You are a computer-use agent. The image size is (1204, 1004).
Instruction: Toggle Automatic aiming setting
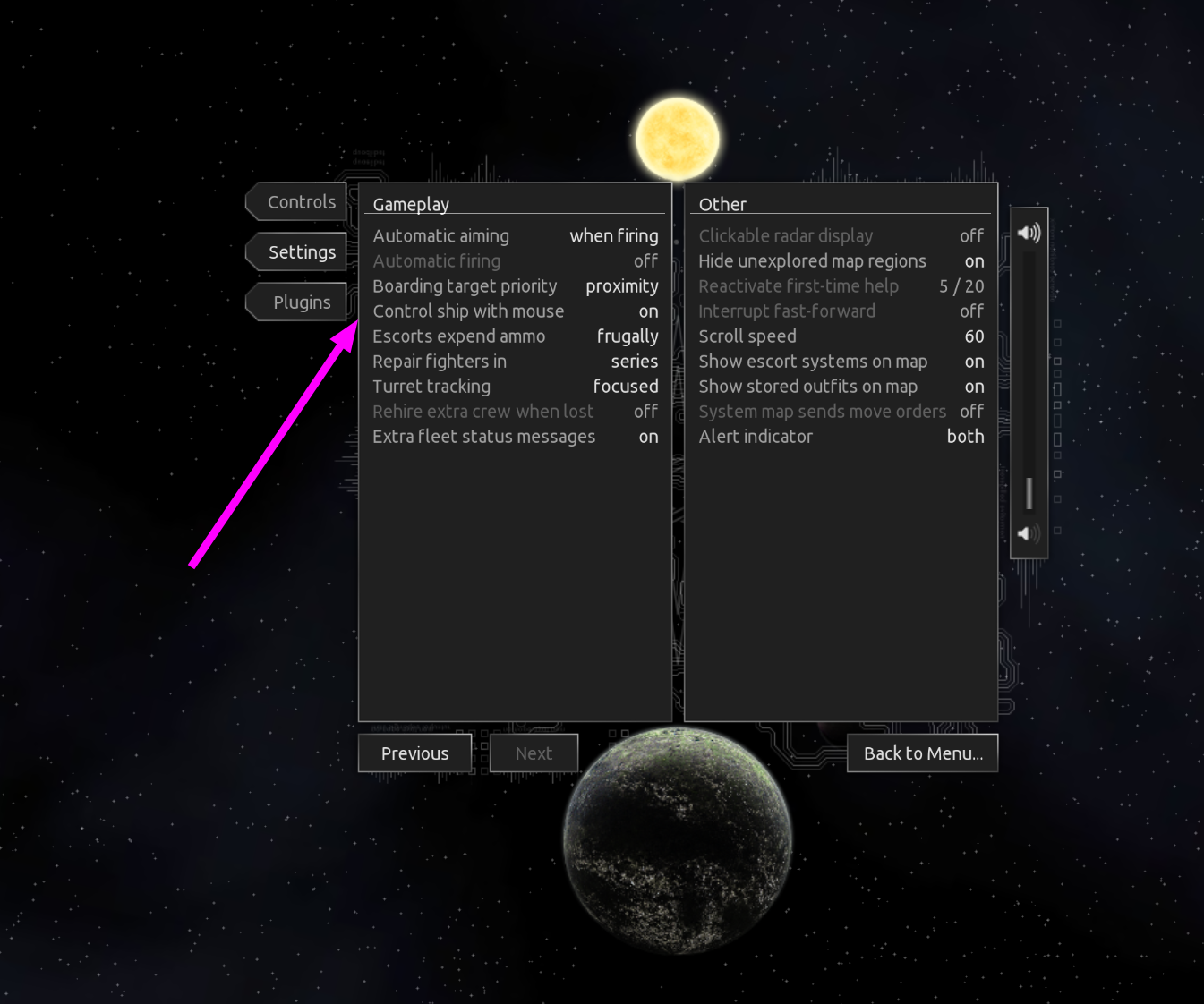point(516,235)
